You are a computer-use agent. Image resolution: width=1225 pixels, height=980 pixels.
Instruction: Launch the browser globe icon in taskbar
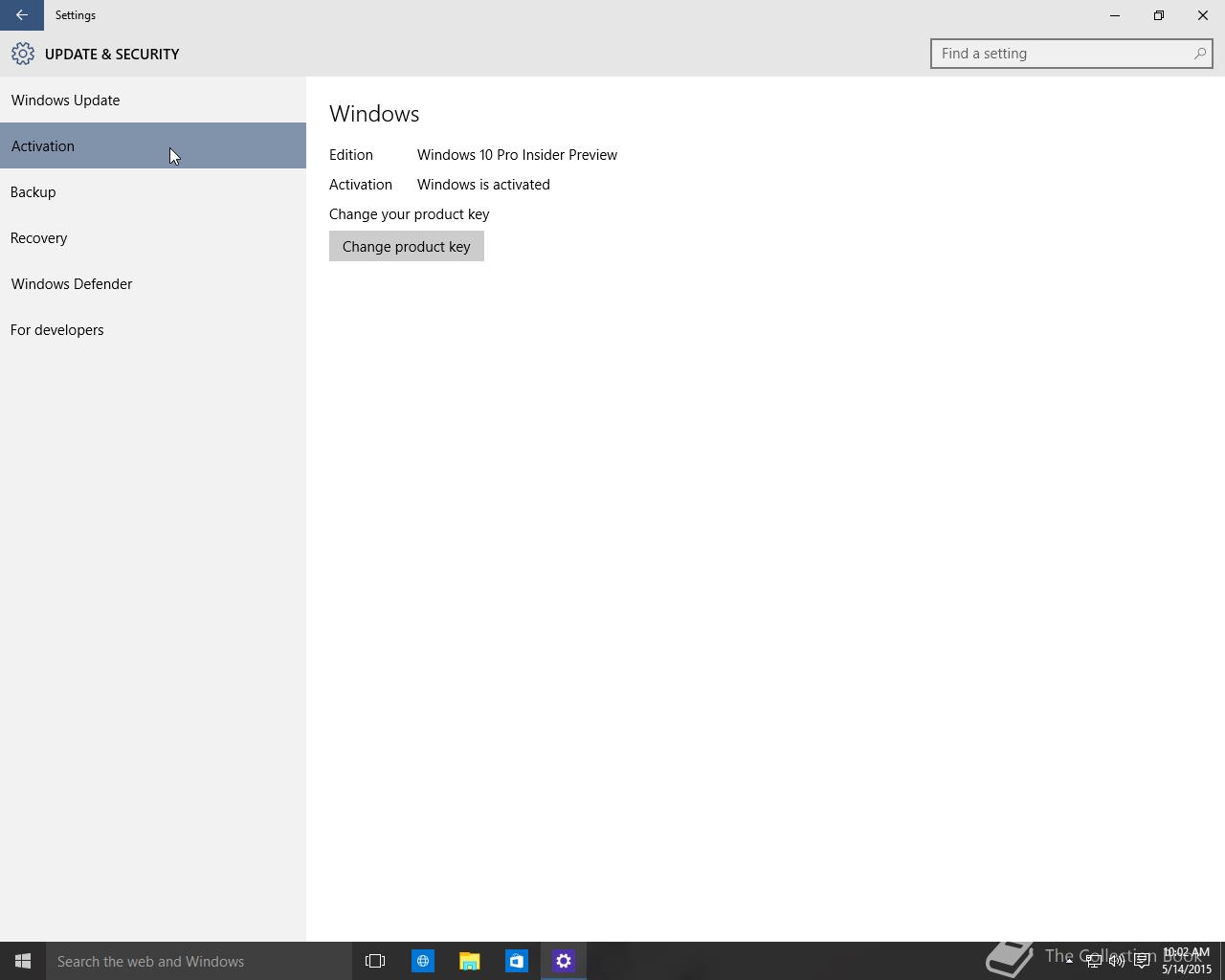(422, 961)
